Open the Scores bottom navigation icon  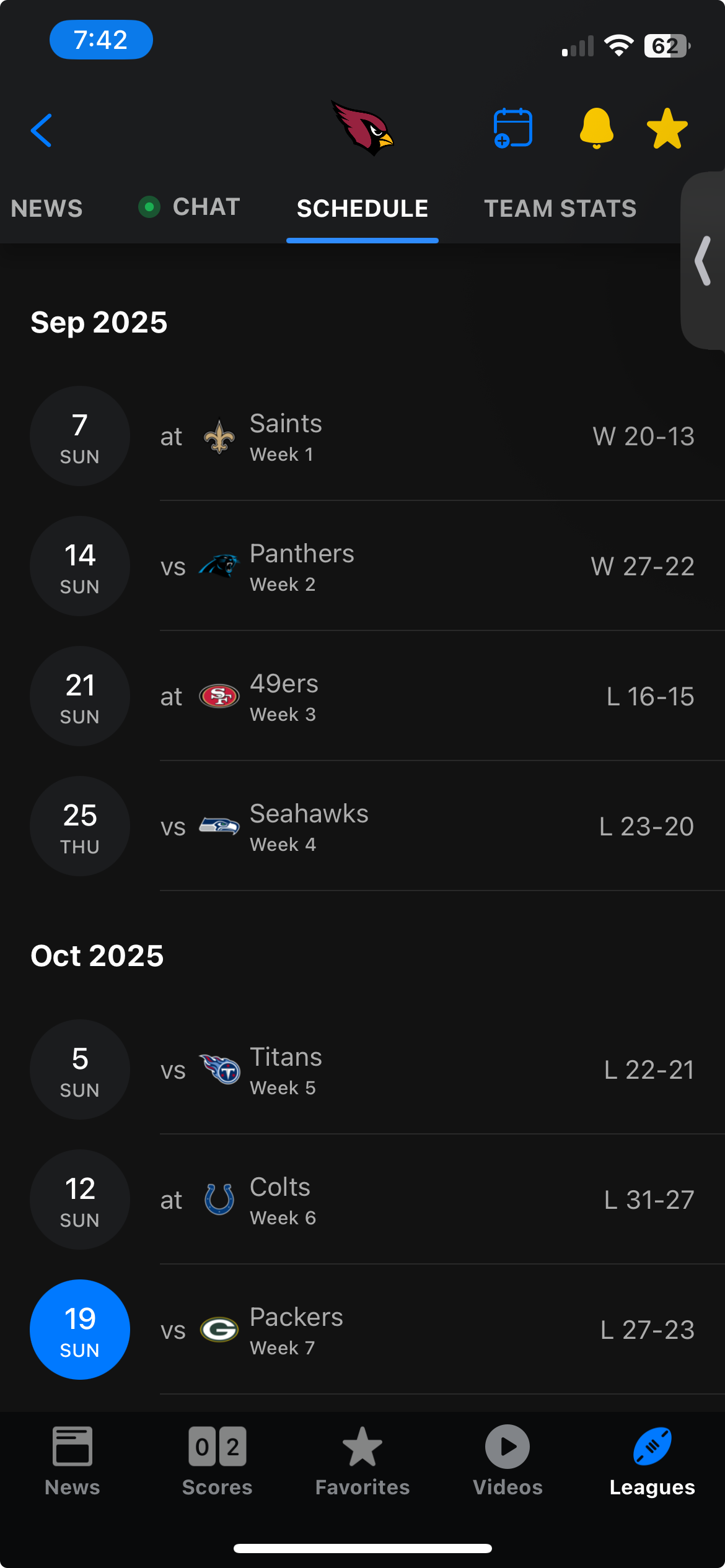point(217,1448)
